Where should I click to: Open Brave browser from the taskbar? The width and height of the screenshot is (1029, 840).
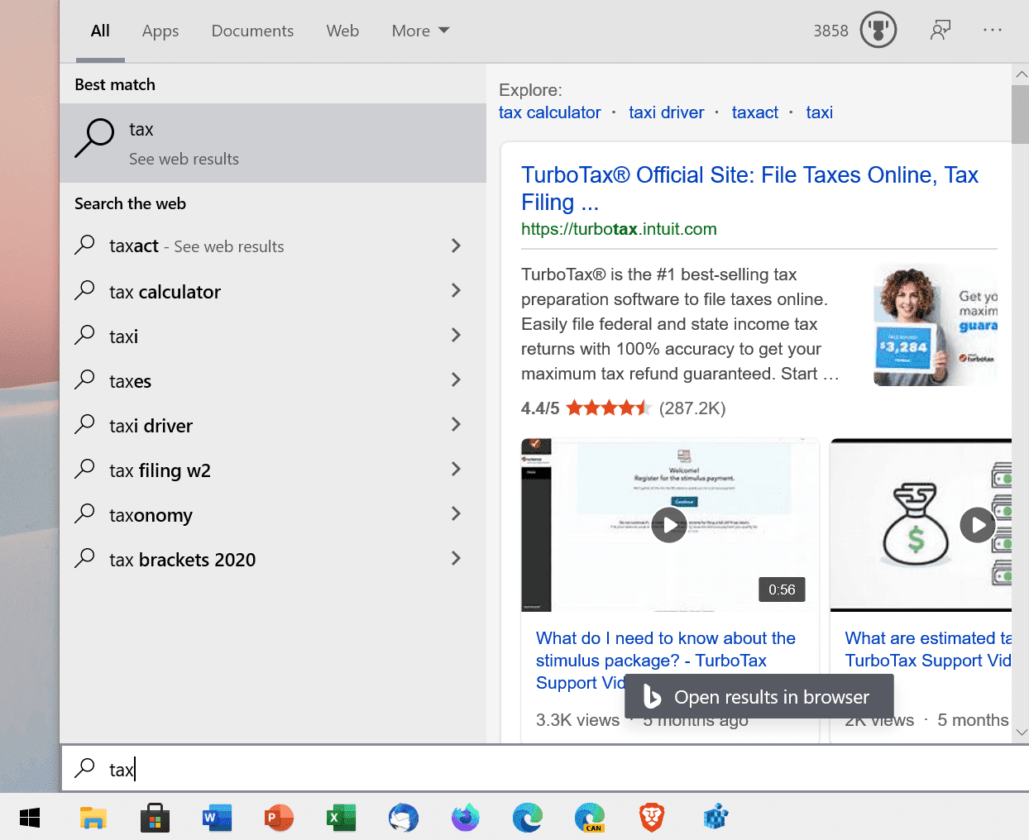(652, 817)
